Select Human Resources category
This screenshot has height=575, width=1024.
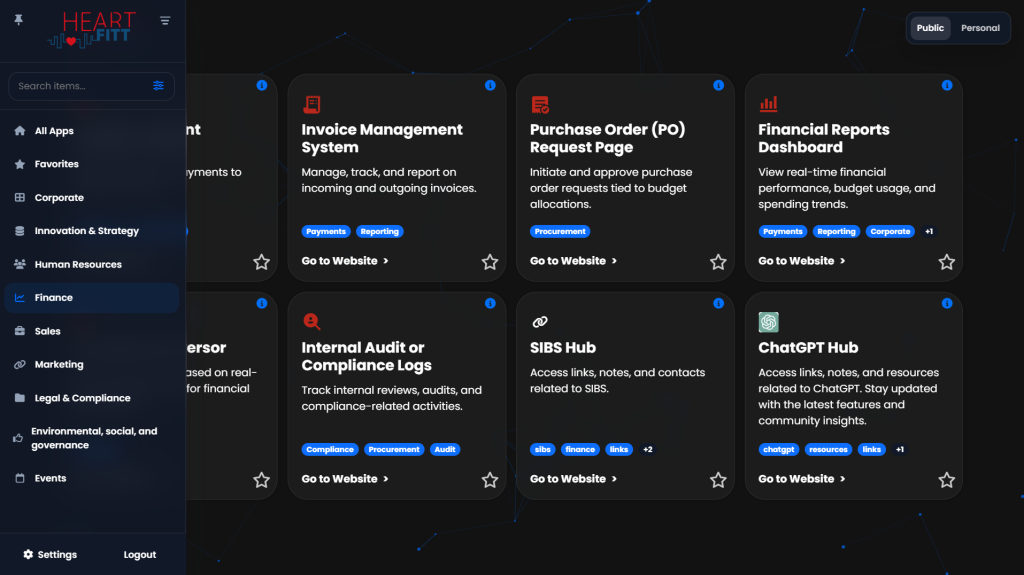pos(91,264)
